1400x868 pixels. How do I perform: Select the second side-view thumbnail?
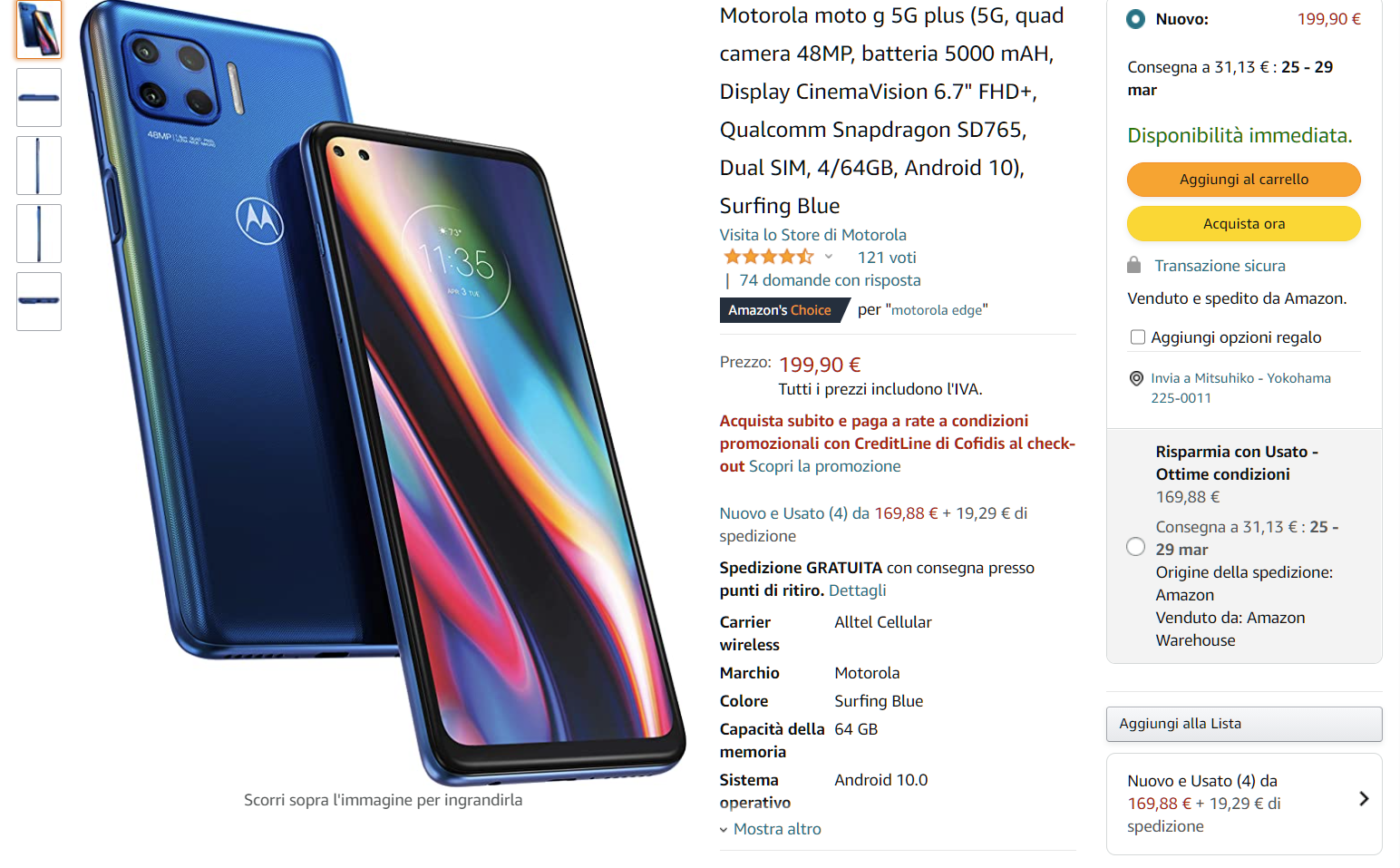39,165
